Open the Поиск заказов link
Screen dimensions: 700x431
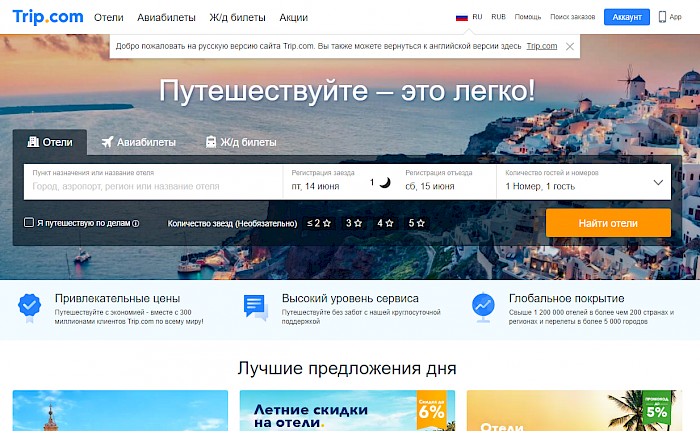click(x=572, y=17)
